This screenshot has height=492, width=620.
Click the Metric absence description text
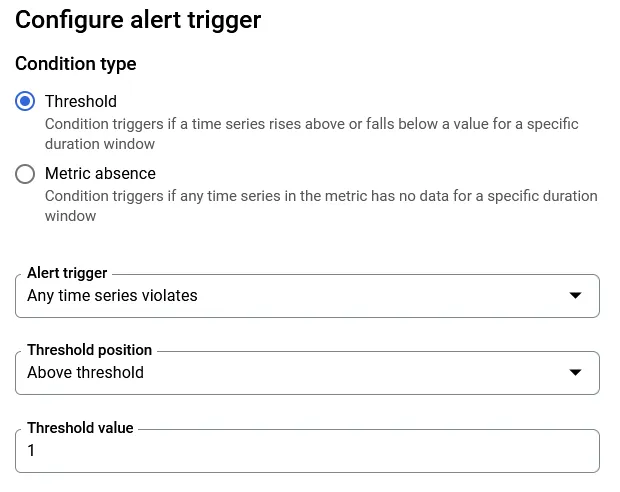(321, 206)
